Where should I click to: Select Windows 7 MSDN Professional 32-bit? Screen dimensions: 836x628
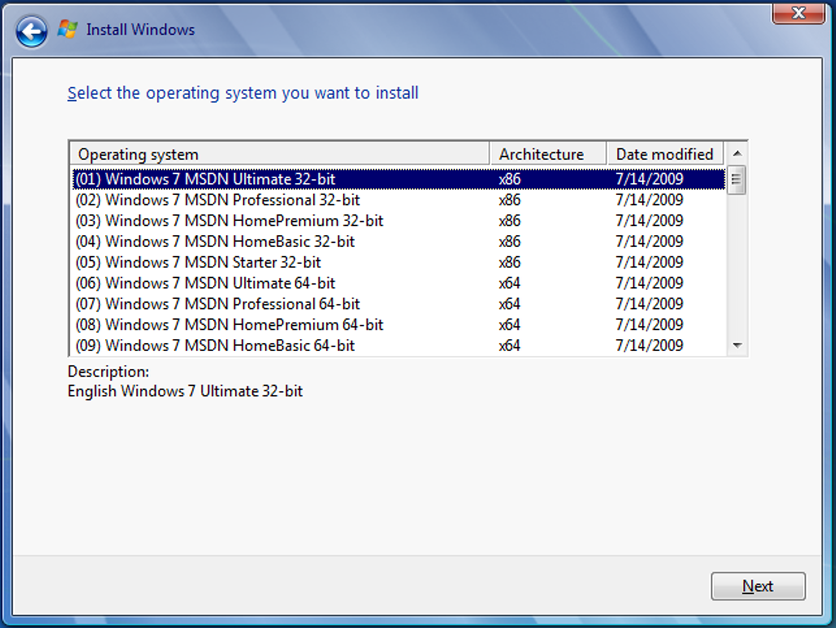[200, 199]
